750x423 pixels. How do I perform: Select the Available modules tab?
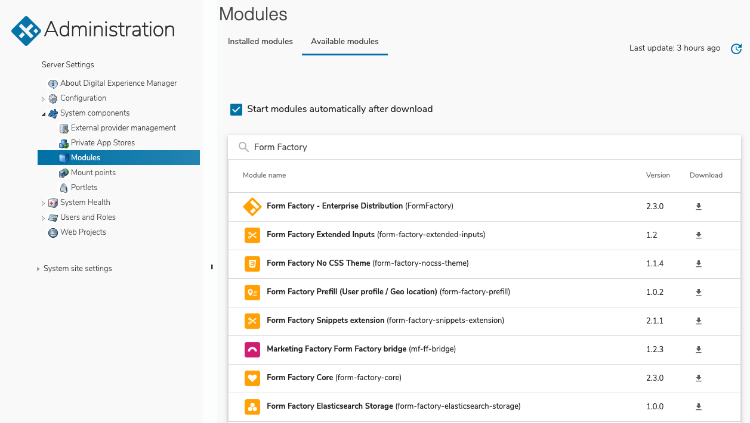(344, 42)
